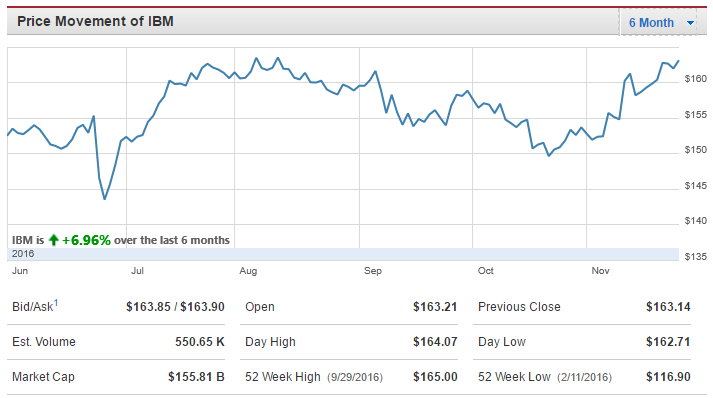This screenshot has height=398, width=713.
Task: Click the Day Low value $162.71
Action: pos(668,342)
